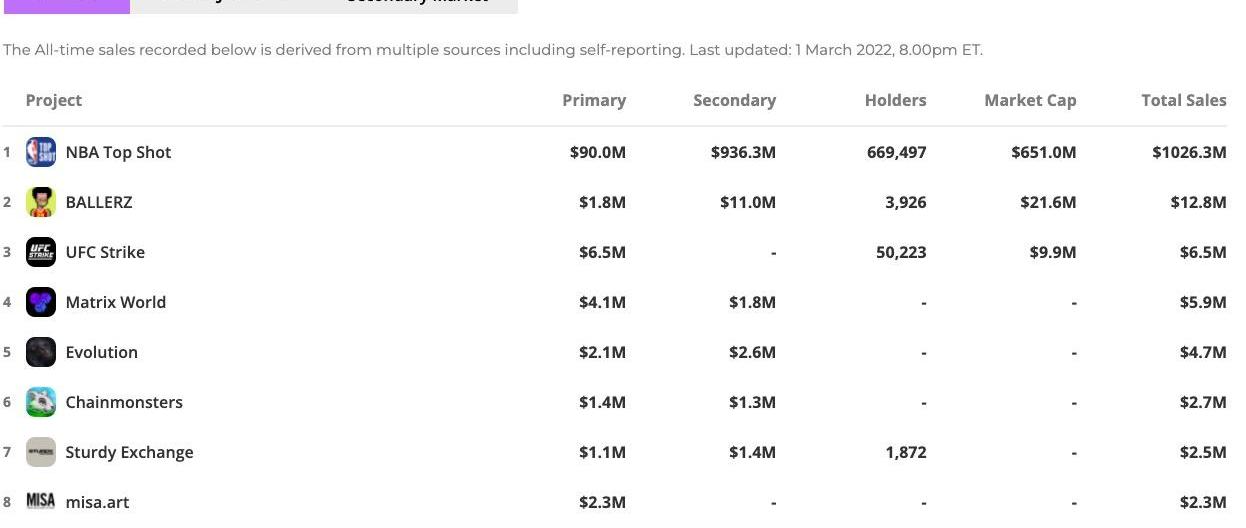The height and width of the screenshot is (528, 1246).
Task: Select the purple active tab
Action: (66, 4)
